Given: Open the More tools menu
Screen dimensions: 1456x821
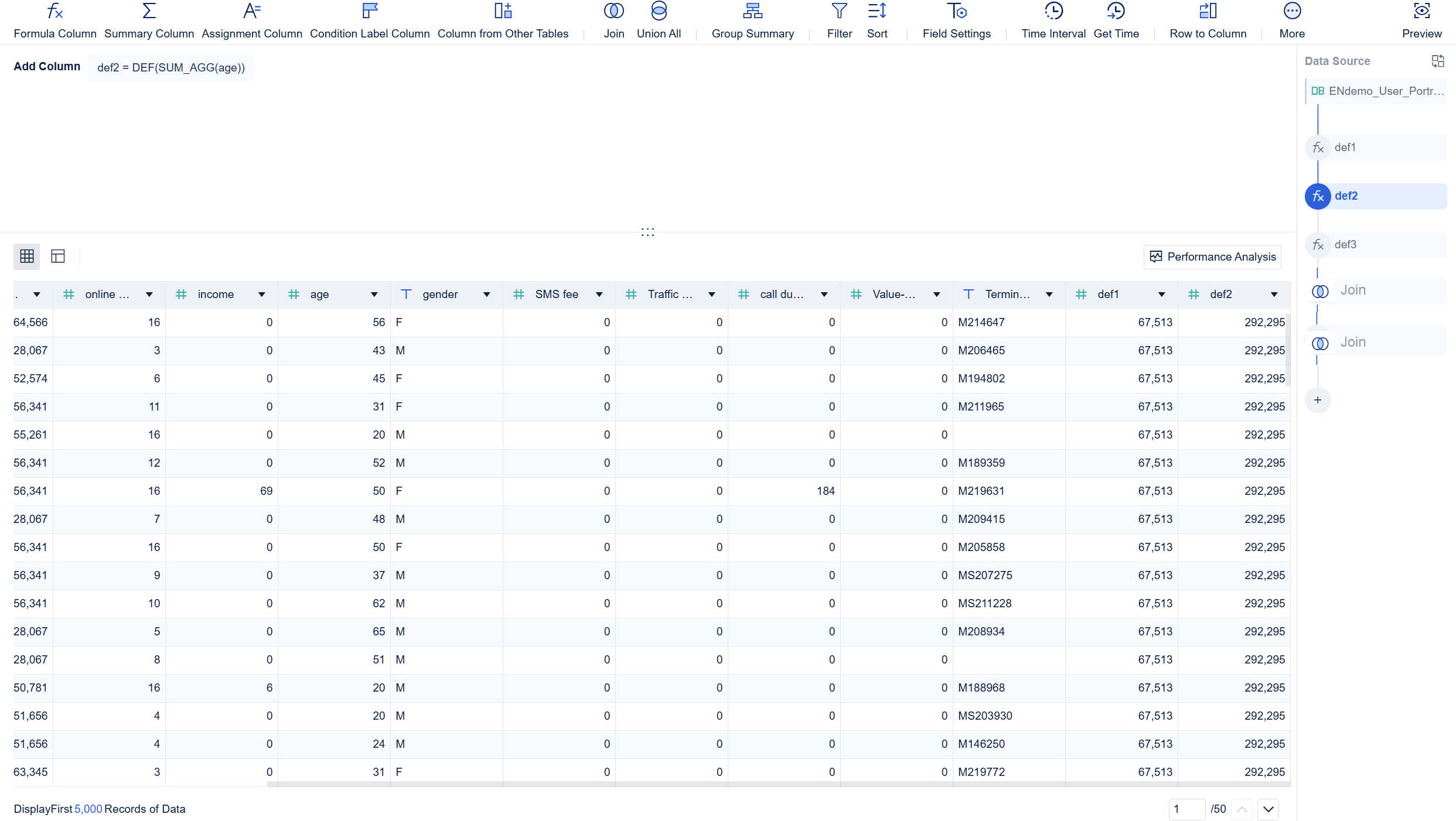Looking at the screenshot, I should click(x=1292, y=21).
